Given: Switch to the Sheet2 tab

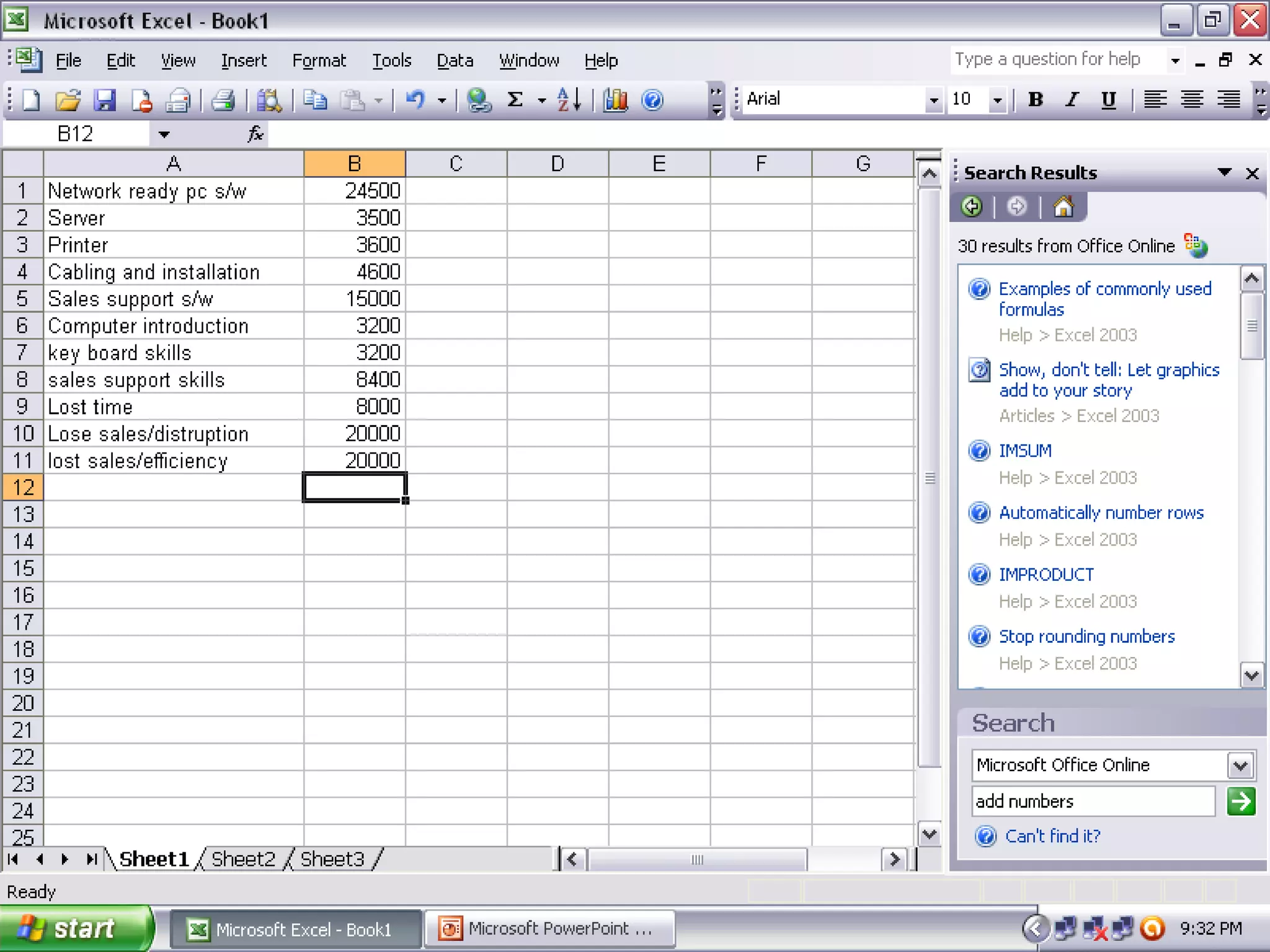Looking at the screenshot, I should (243, 859).
